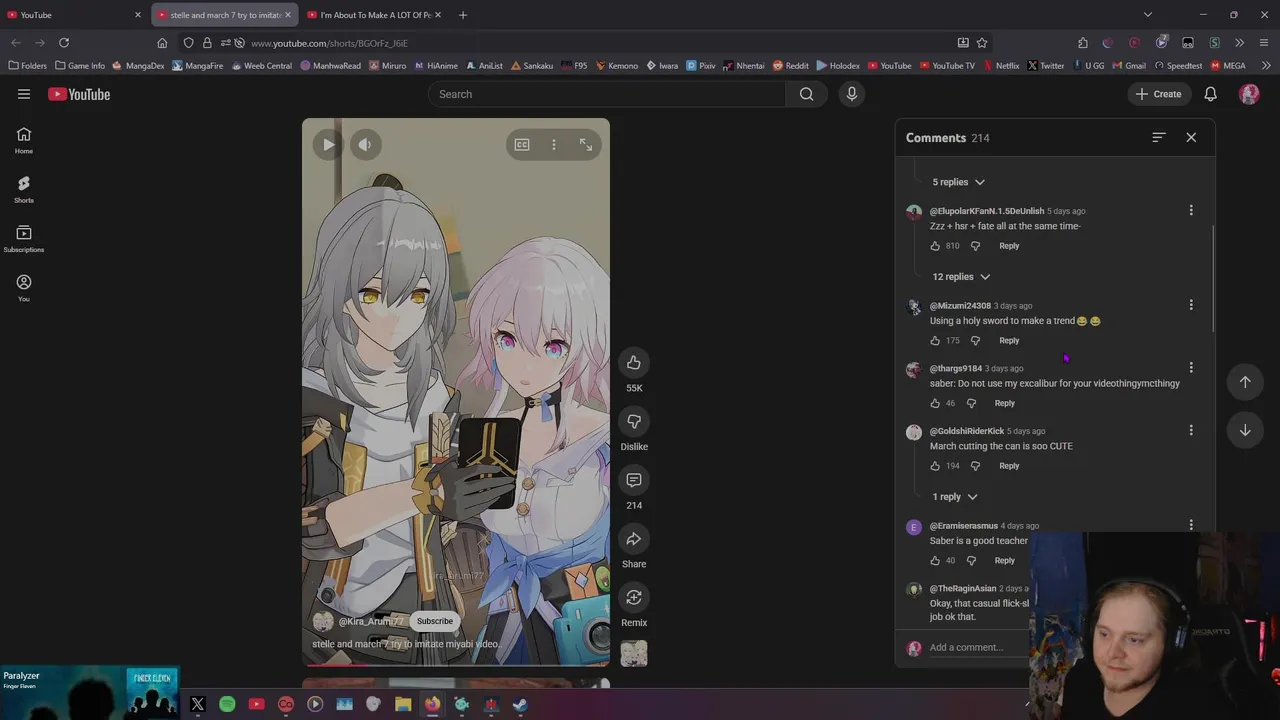Close the Comments panel
Screen dimensions: 1280x720
pos(1191,138)
